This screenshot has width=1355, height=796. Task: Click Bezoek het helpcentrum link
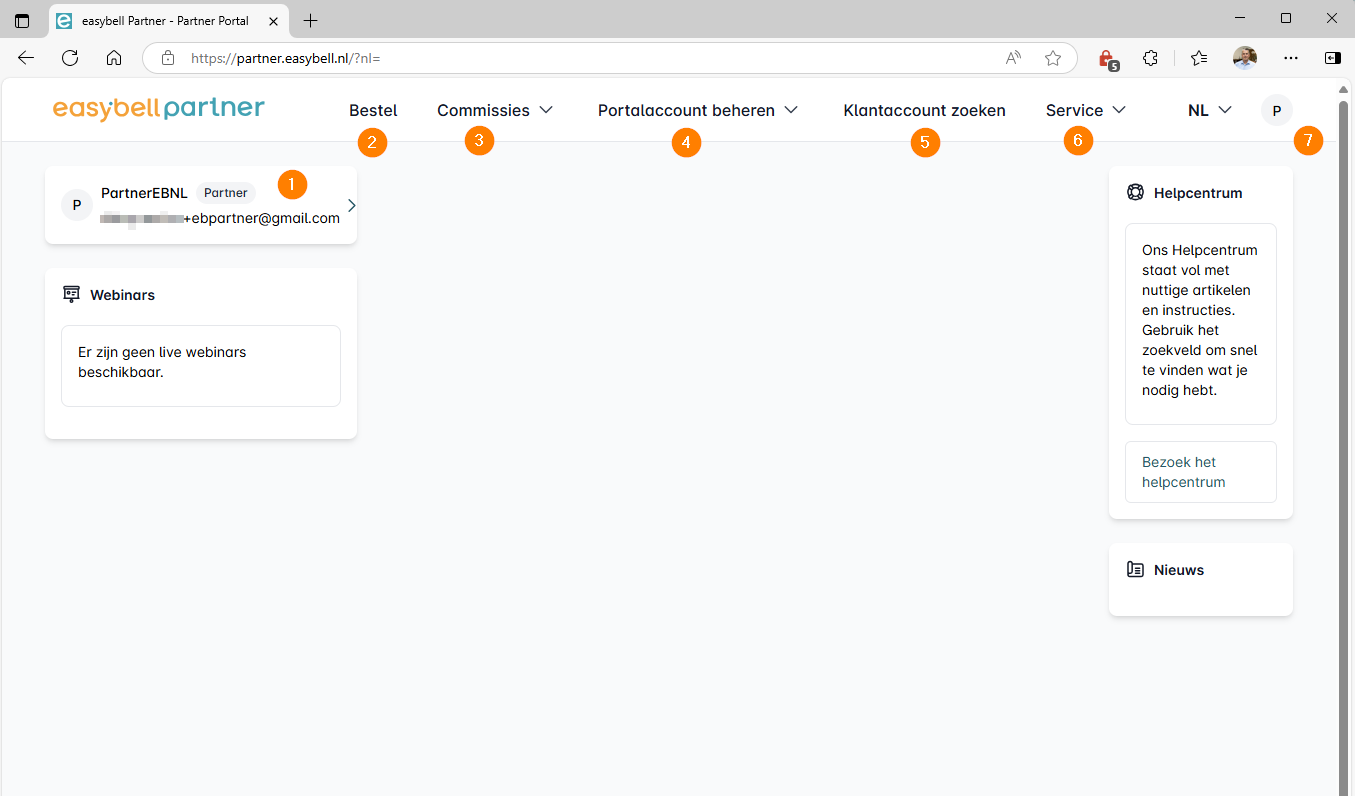point(1183,472)
